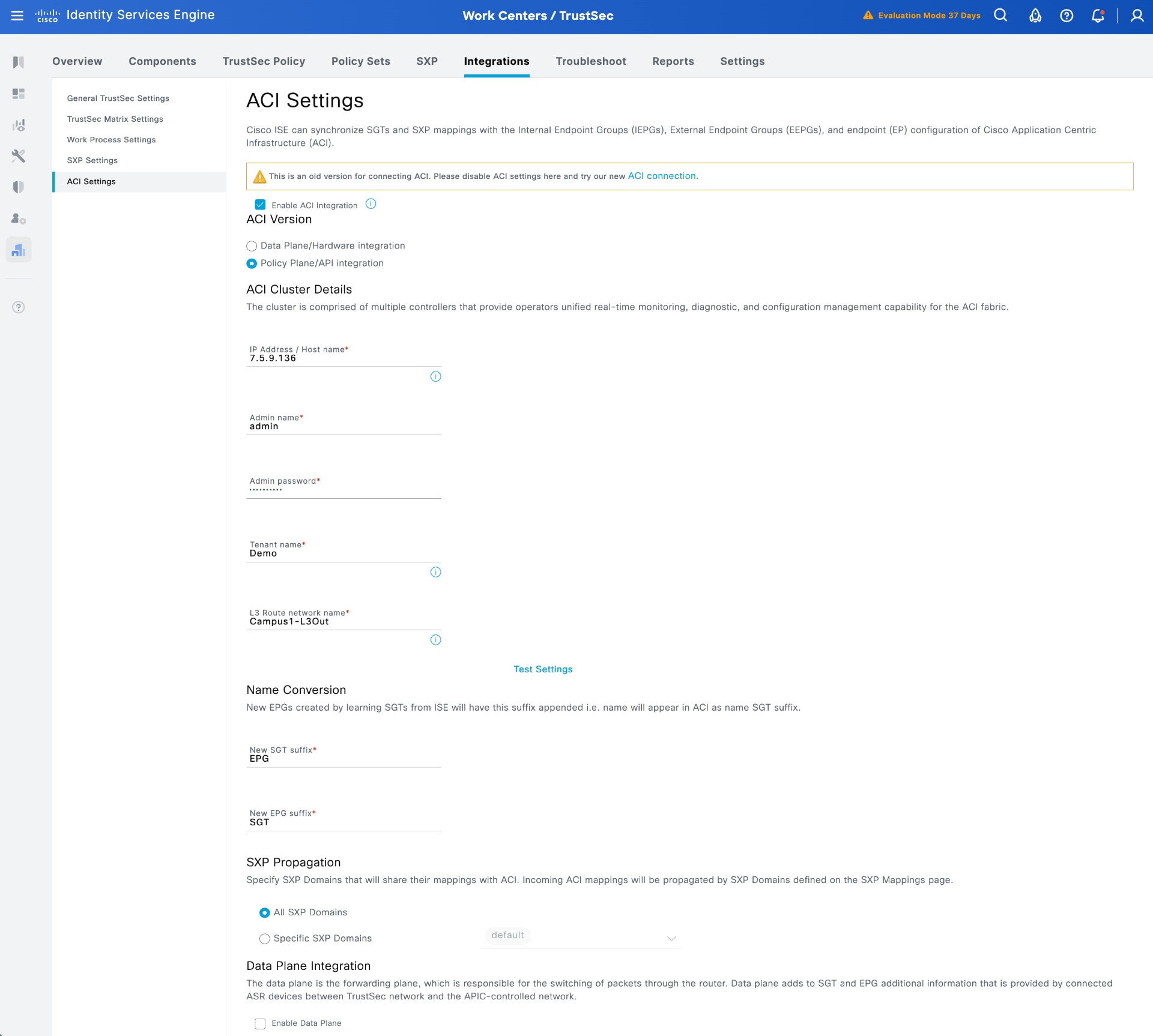
Task: Click the Test Settings link
Action: pyautogui.click(x=542, y=669)
